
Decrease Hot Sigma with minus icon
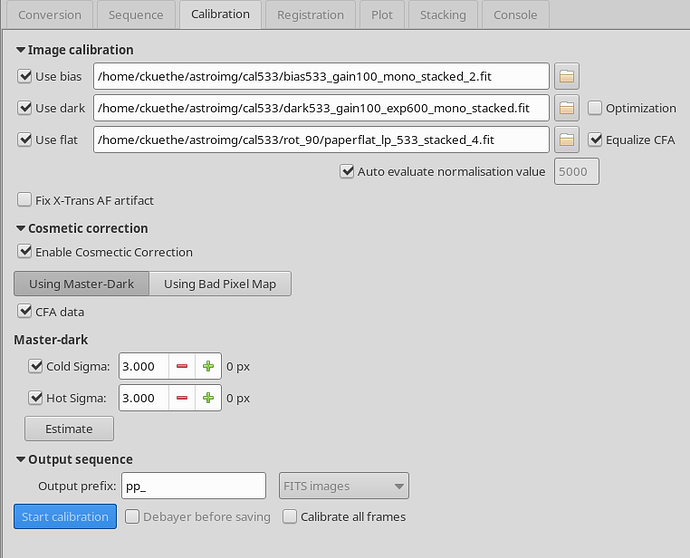tap(182, 398)
